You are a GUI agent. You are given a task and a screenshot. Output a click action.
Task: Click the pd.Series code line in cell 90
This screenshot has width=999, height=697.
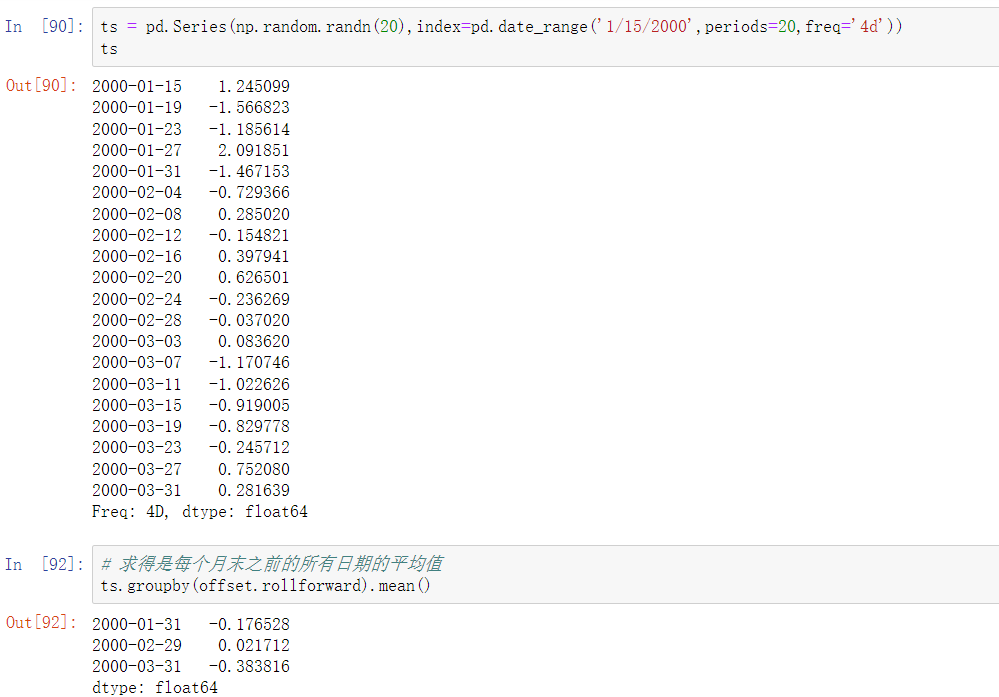pyautogui.click(x=501, y=26)
